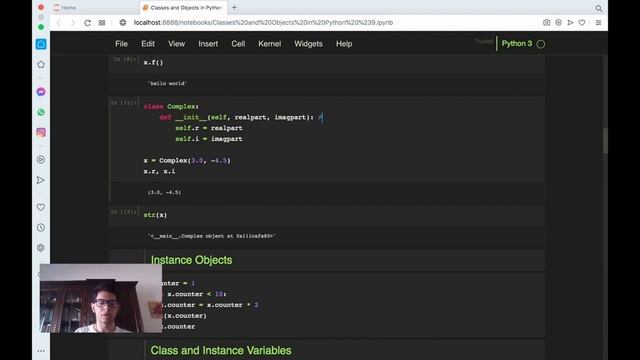Image resolution: width=640 pixels, height=360 pixels.
Task: Click the 'class Complex:' code line
Action: click(x=171, y=107)
